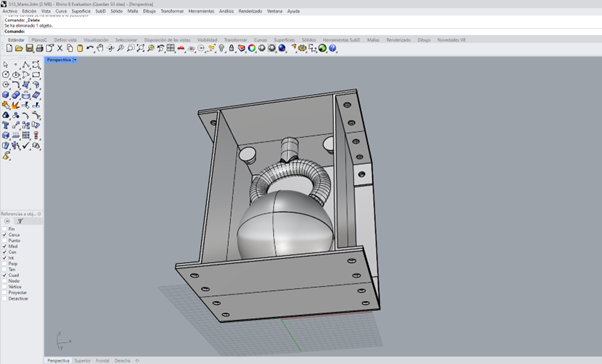Select the arrow pointer tool in side toolbar
The width and height of the screenshot is (602, 364).
(5, 65)
